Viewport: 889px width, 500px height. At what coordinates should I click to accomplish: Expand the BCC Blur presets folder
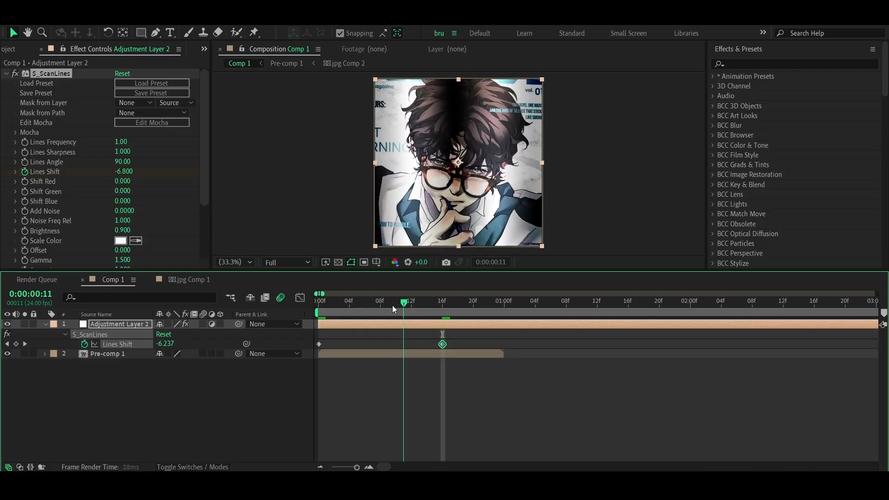pos(713,125)
